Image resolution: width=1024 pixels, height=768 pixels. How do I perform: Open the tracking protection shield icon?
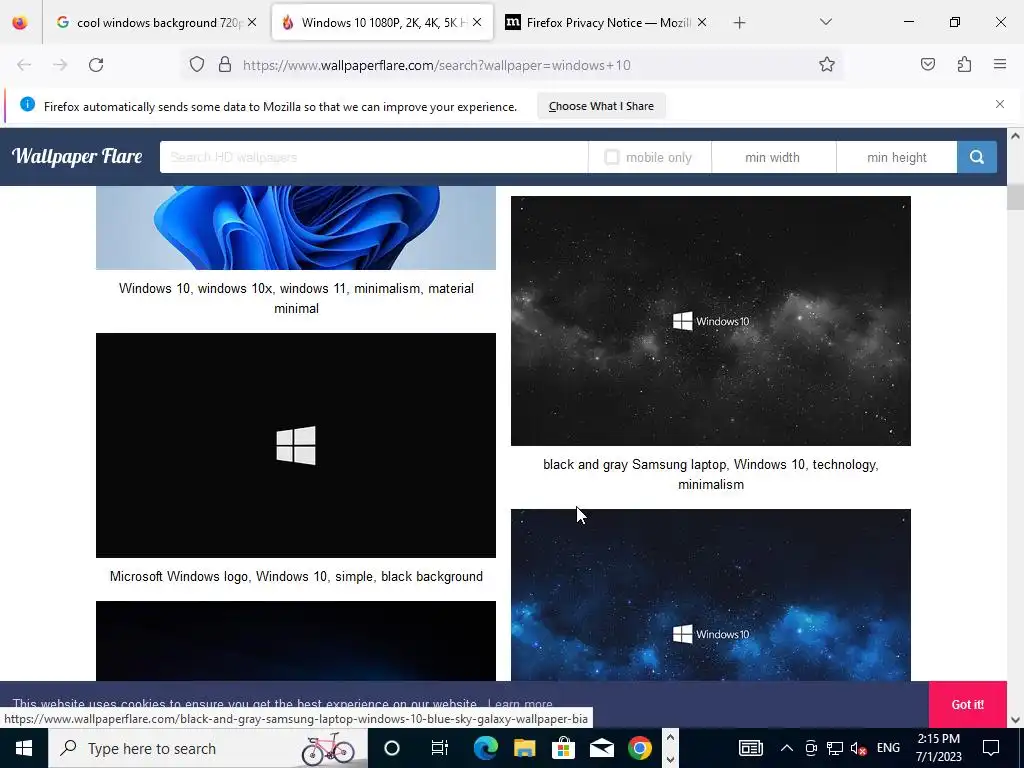click(197, 65)
